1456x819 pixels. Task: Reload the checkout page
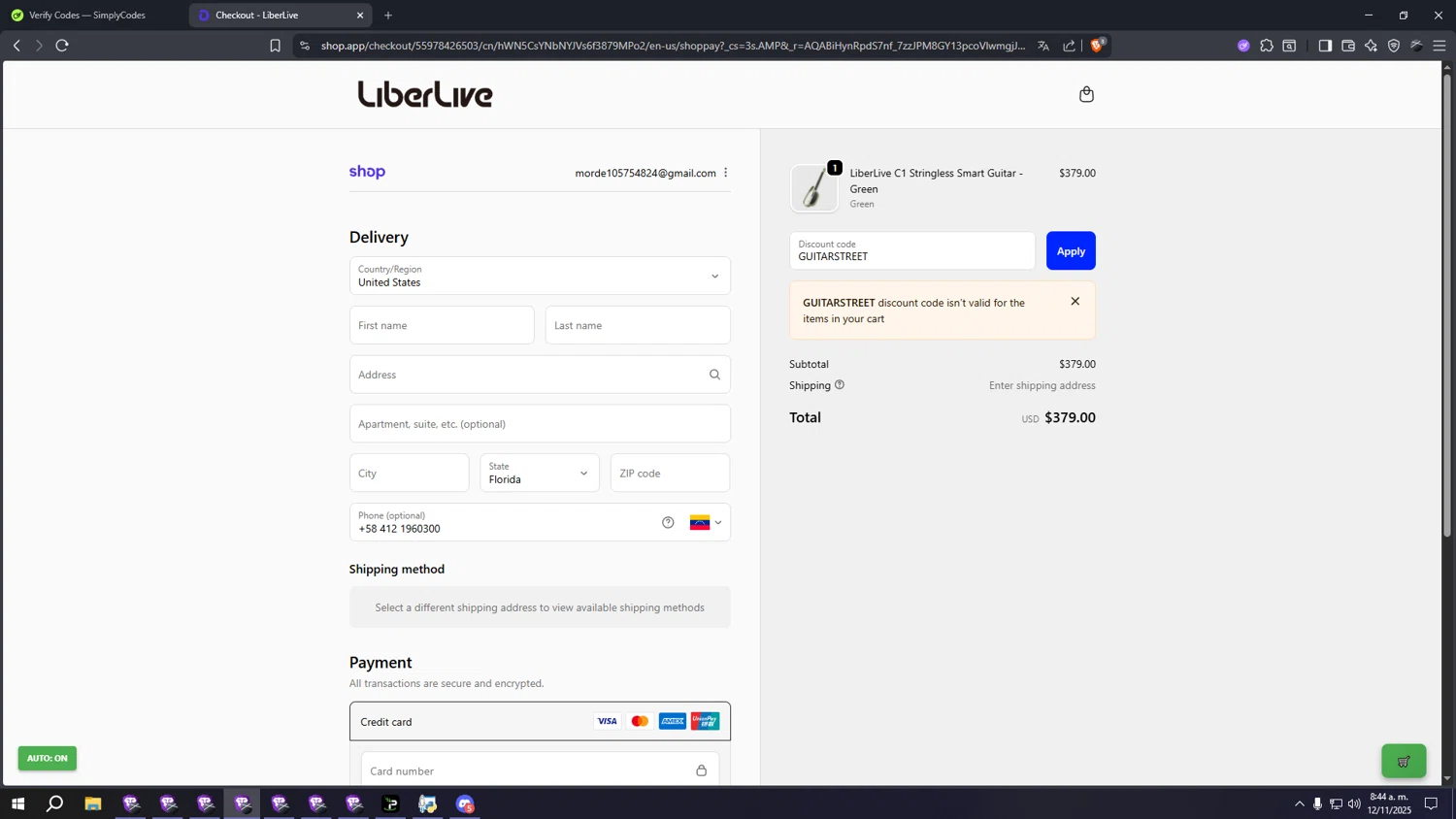point(62,46)
